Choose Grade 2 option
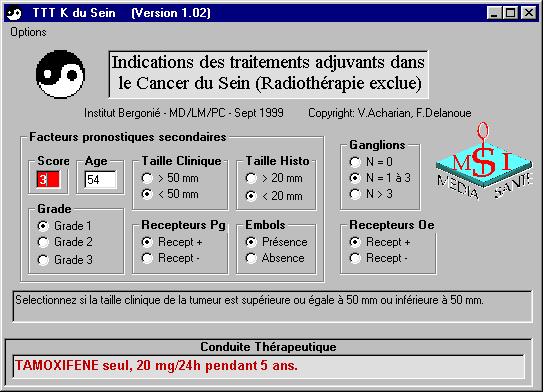The width and height of the screenshot is (543, 392). [x=65, y=242]
